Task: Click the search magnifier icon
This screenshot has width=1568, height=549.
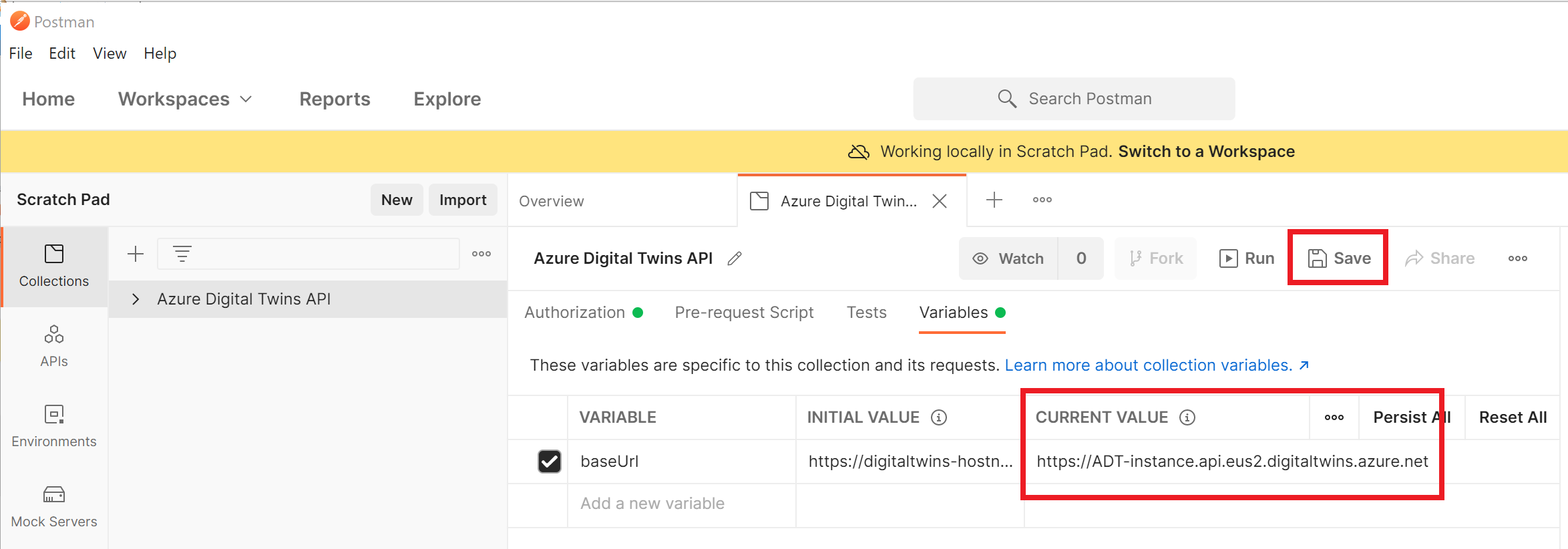Action: [1007, 99]
